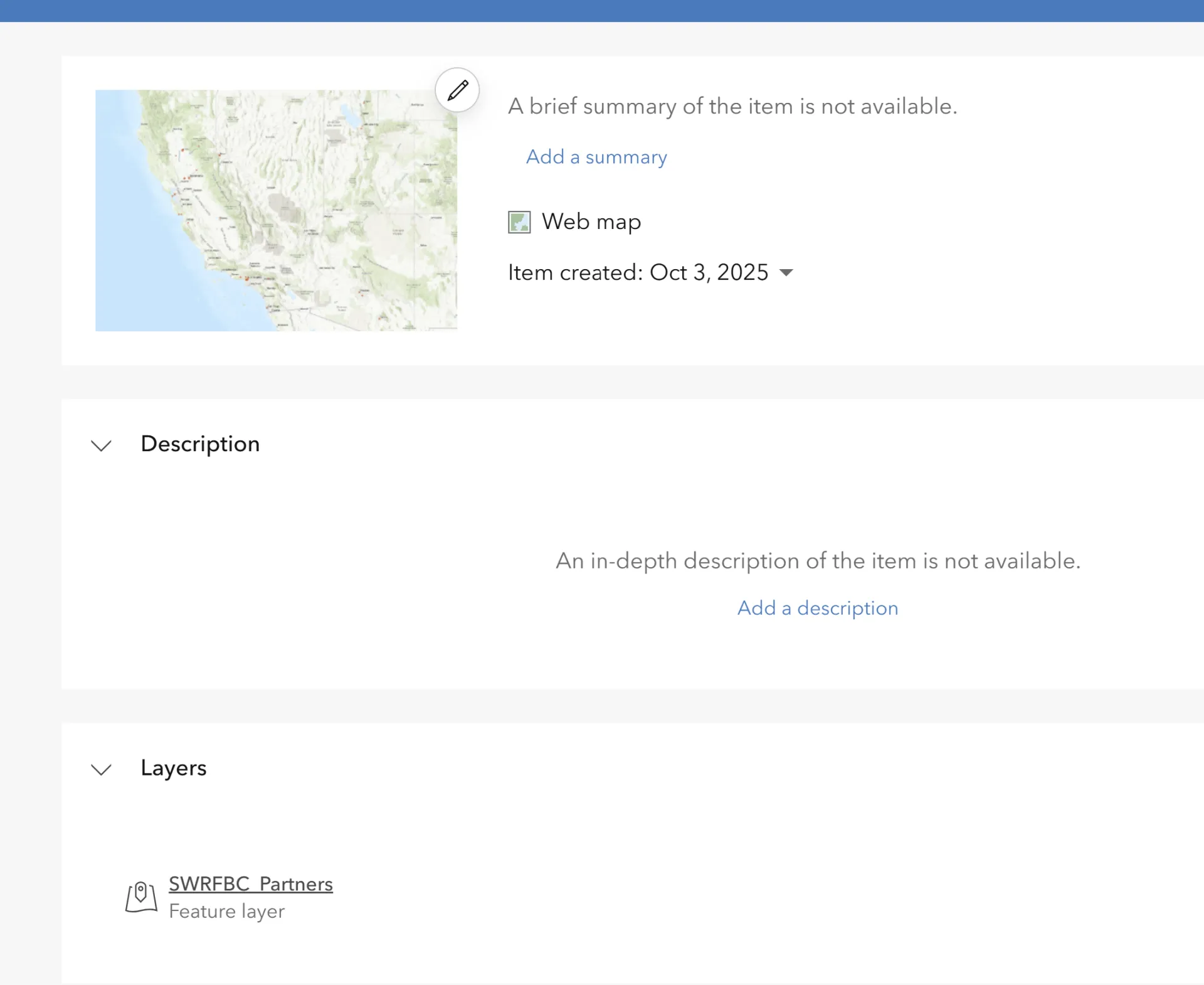Click the pencil icon to edit the thumbnail
The image size is (1204, 985).
tap(457, 90)
